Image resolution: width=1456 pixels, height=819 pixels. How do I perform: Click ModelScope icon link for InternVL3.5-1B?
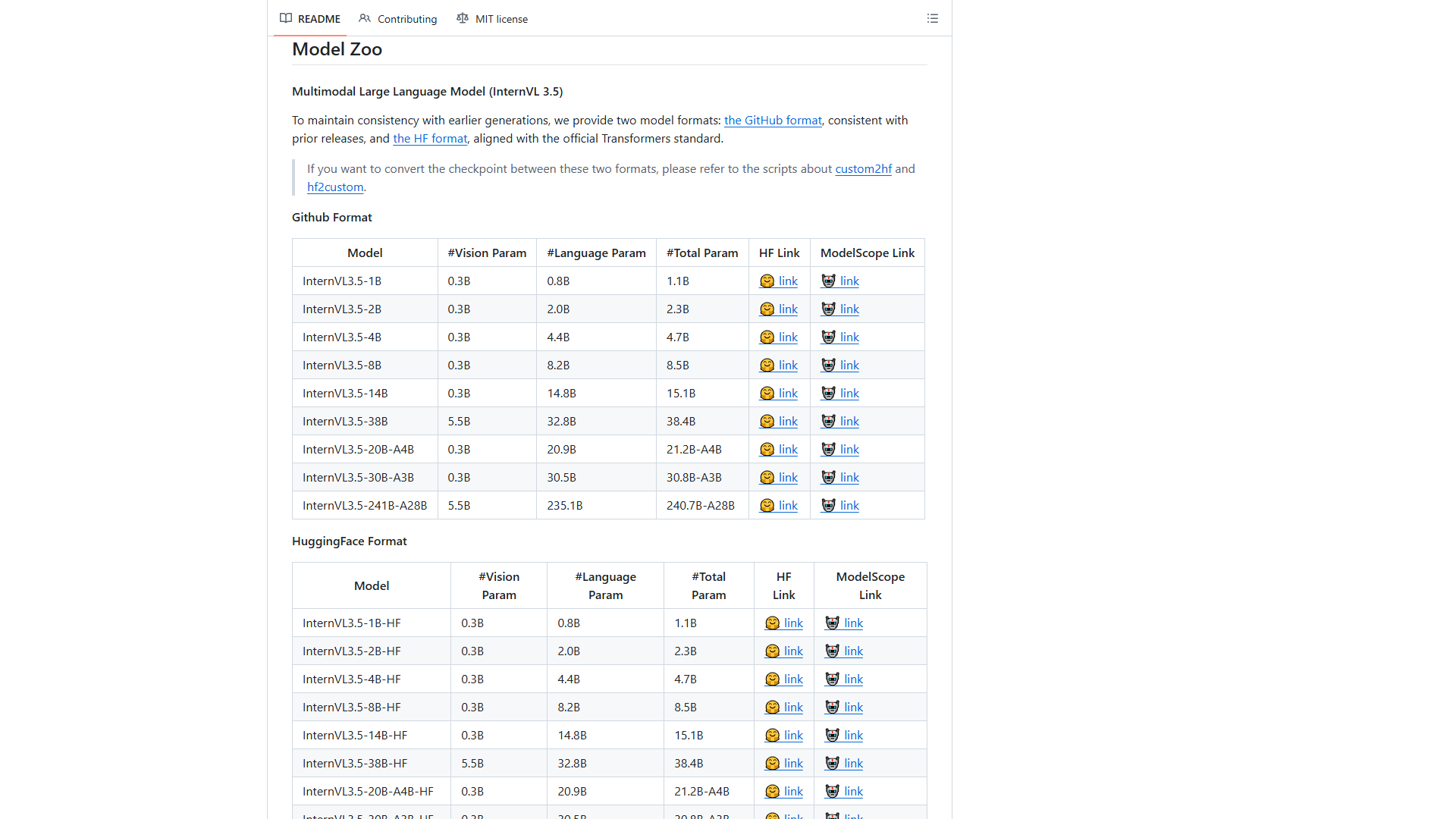840,281
